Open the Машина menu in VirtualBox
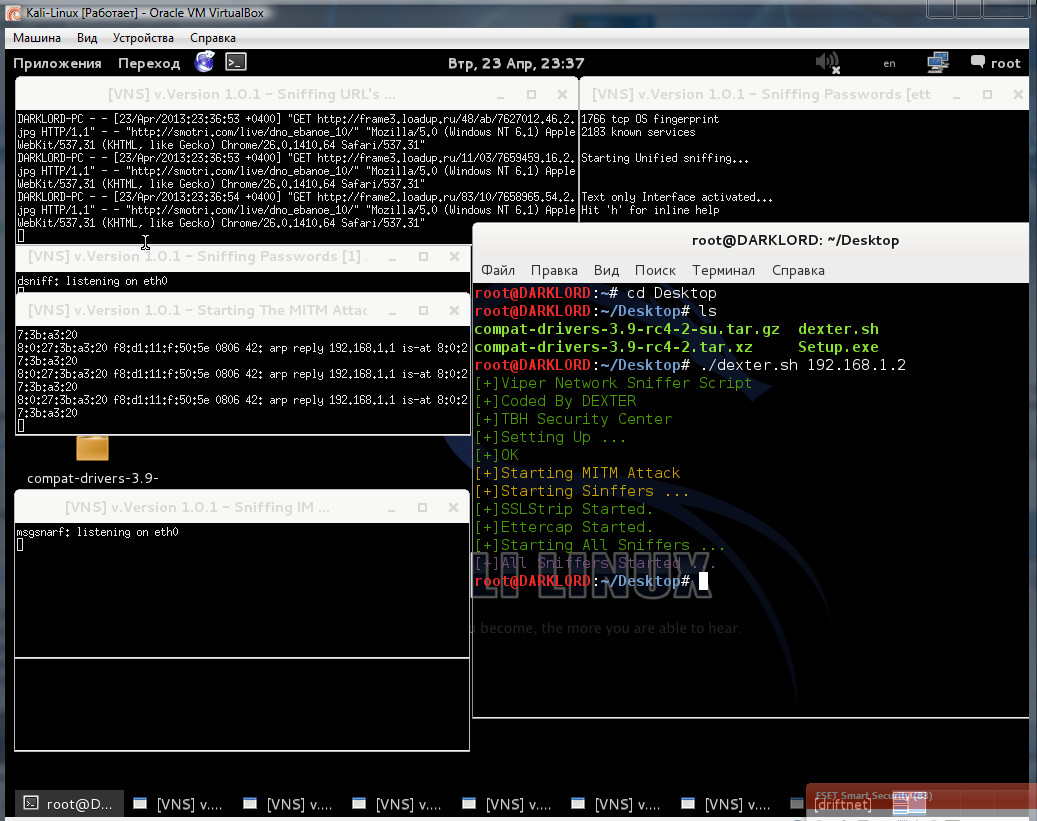The width and height of the screenshot is (1037, 821). tap(37, 38)
